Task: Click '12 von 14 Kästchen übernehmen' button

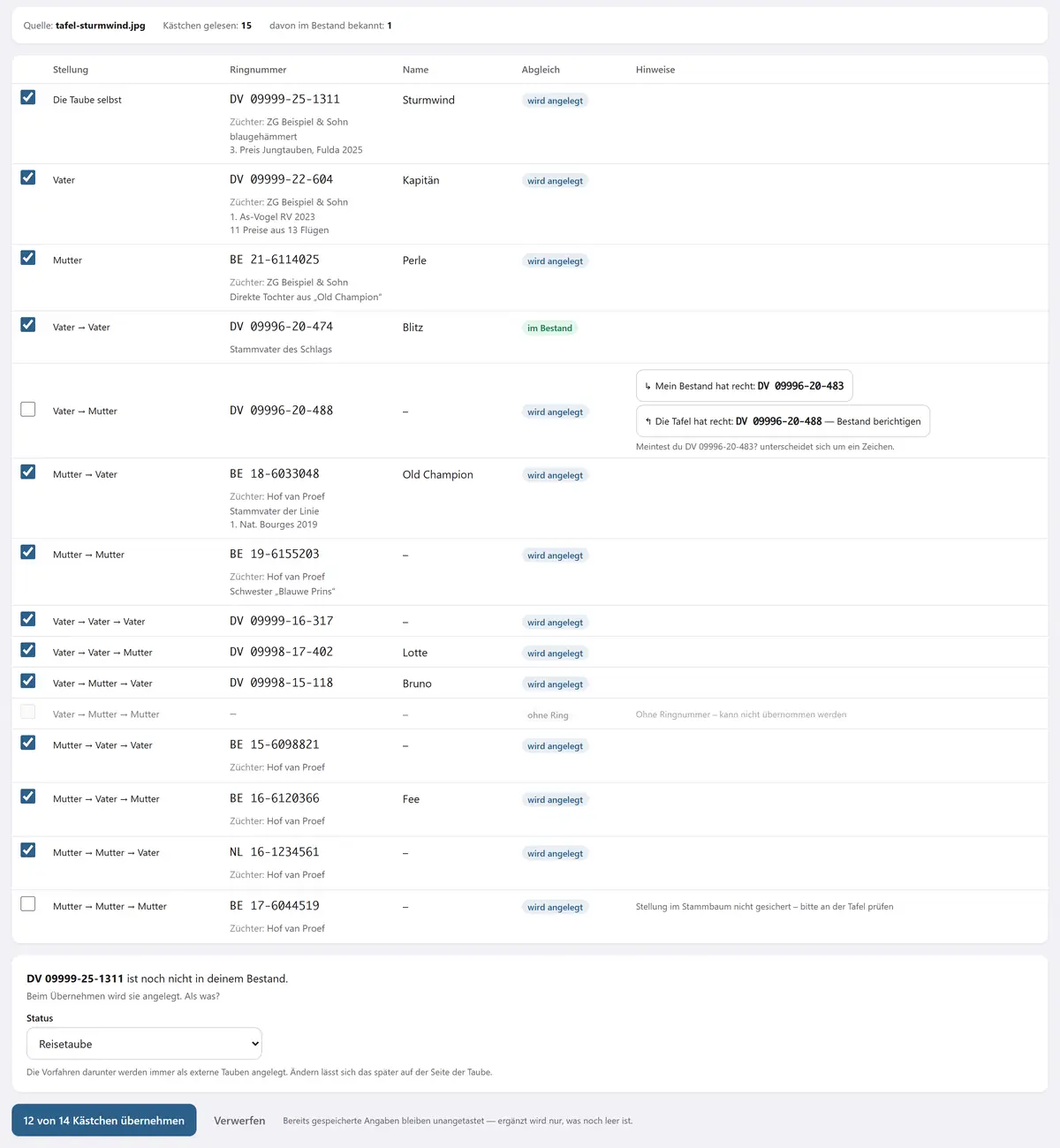Action: [104, 1121]
